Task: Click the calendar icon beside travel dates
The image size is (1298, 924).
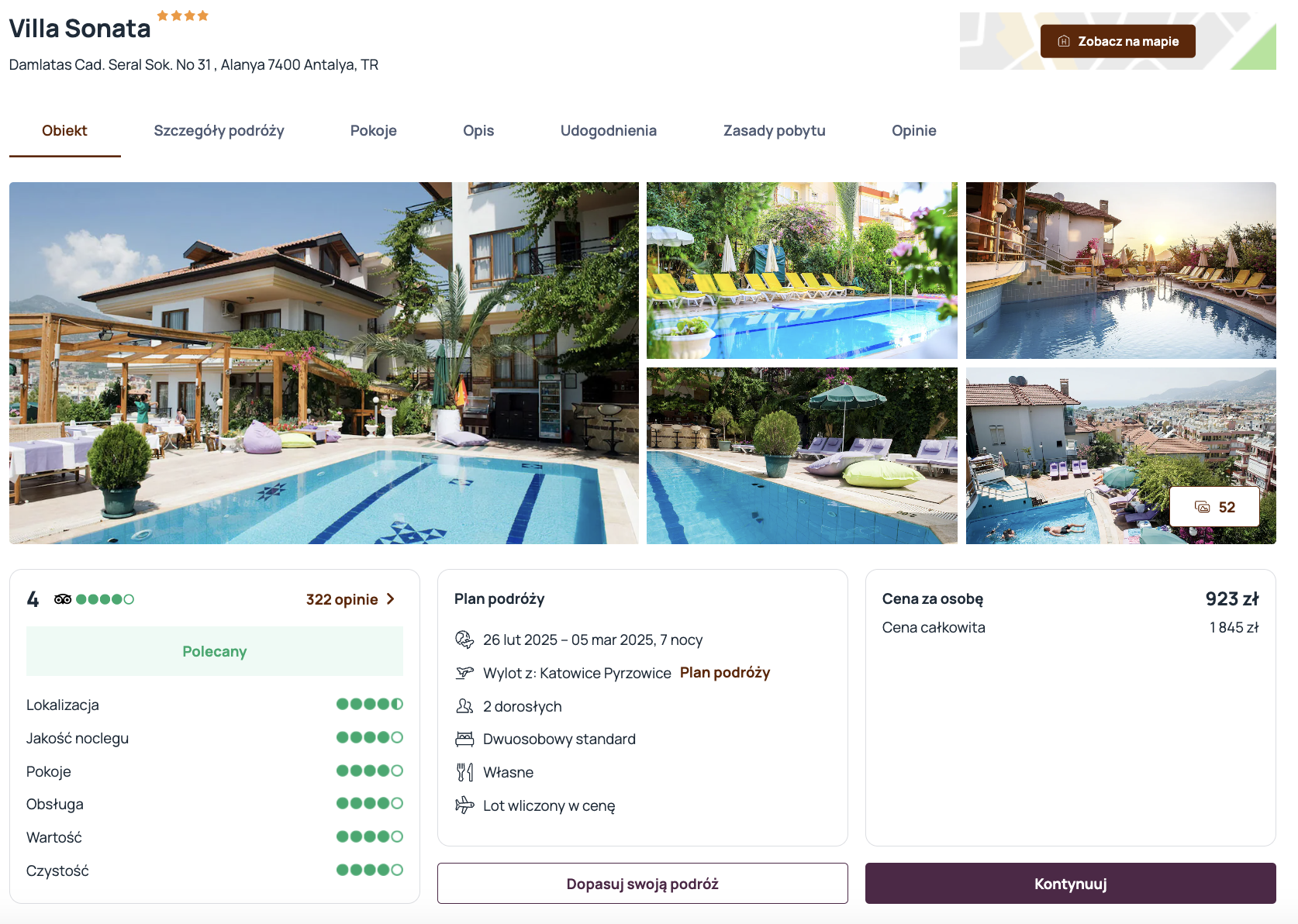Action: [x=464, y=640]
